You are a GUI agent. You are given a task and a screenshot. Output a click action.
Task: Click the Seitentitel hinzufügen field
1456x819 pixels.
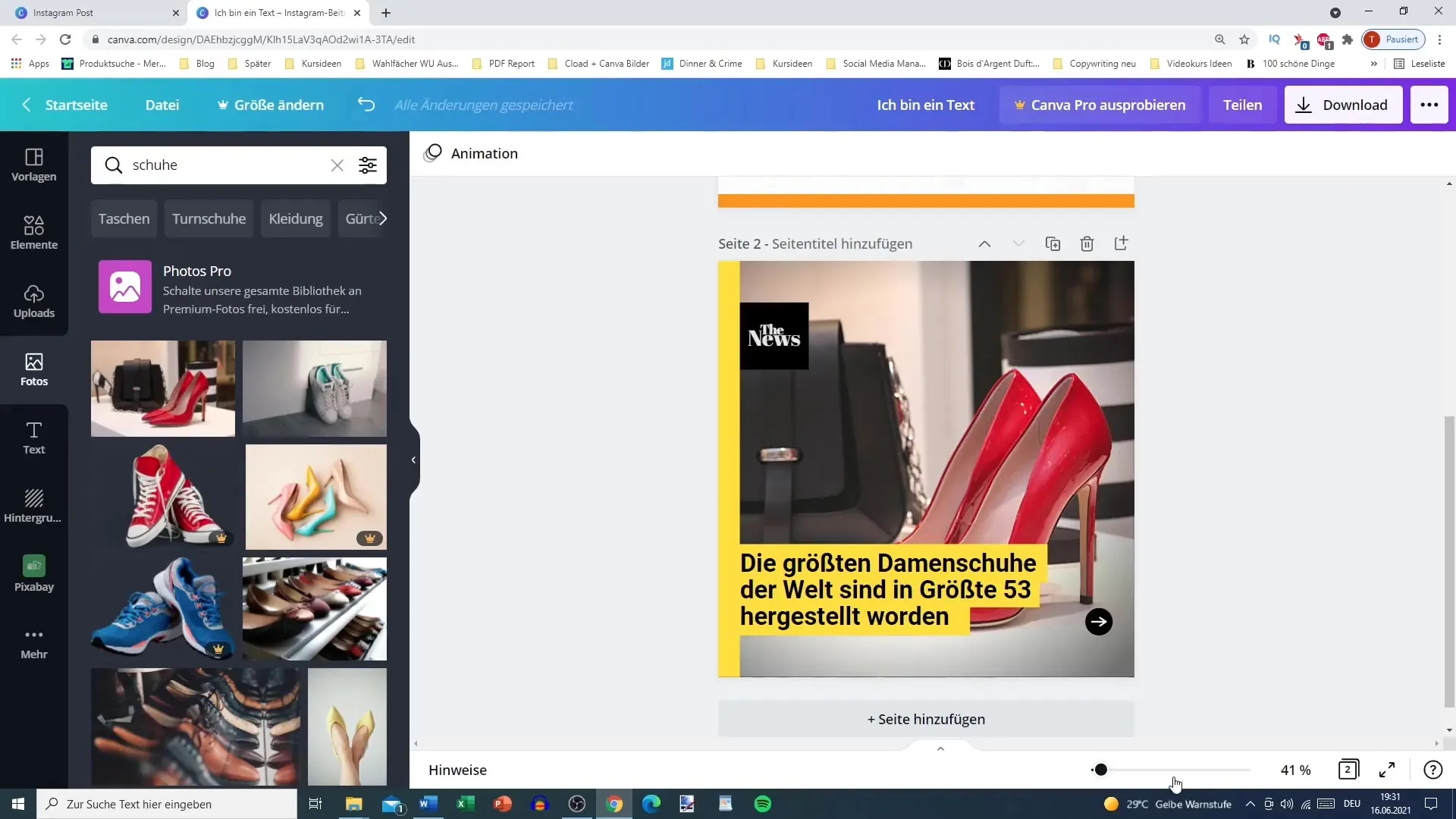[842, 243]
